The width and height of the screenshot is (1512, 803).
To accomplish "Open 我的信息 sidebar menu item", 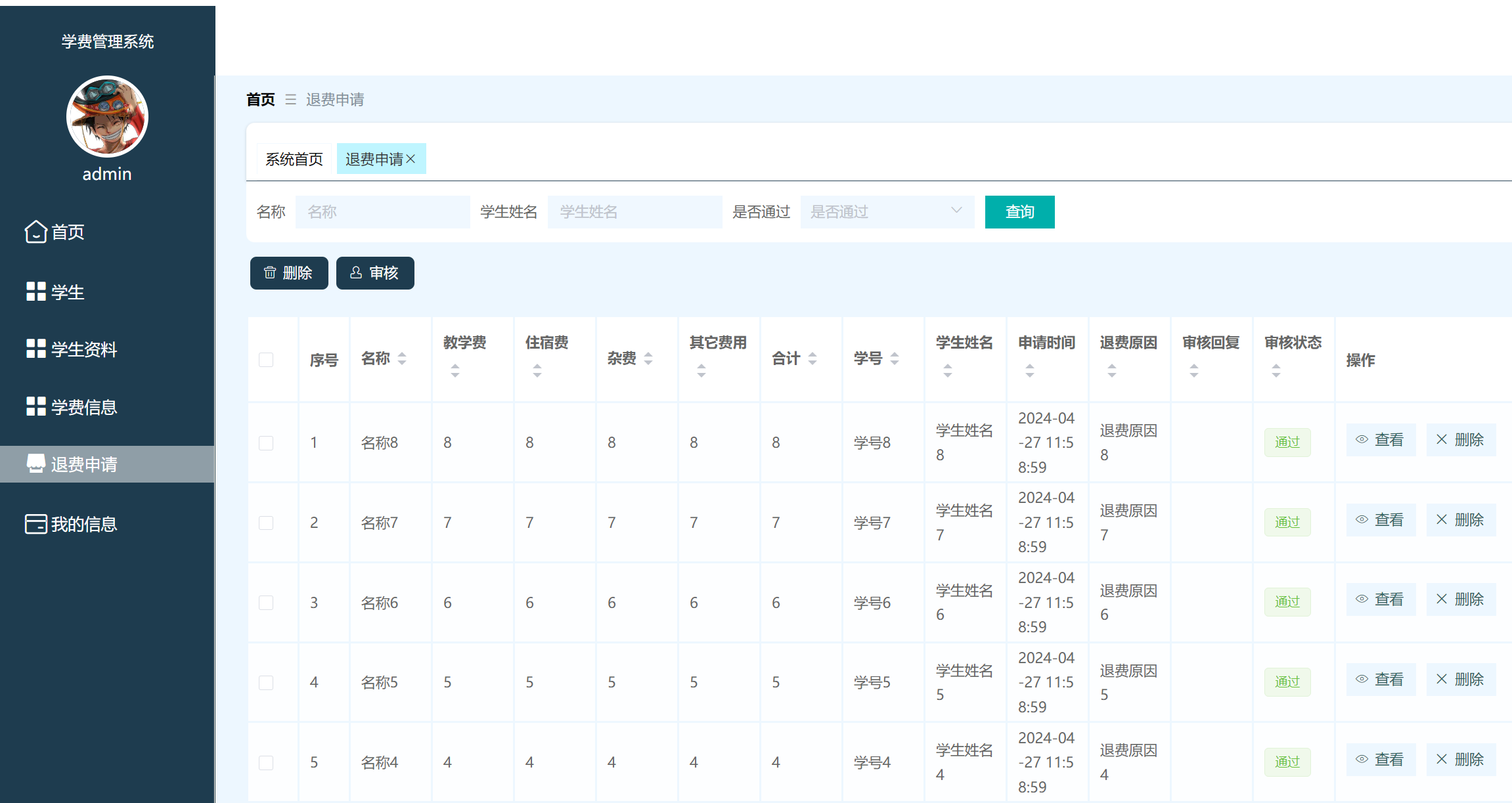I will coord(107,524).
